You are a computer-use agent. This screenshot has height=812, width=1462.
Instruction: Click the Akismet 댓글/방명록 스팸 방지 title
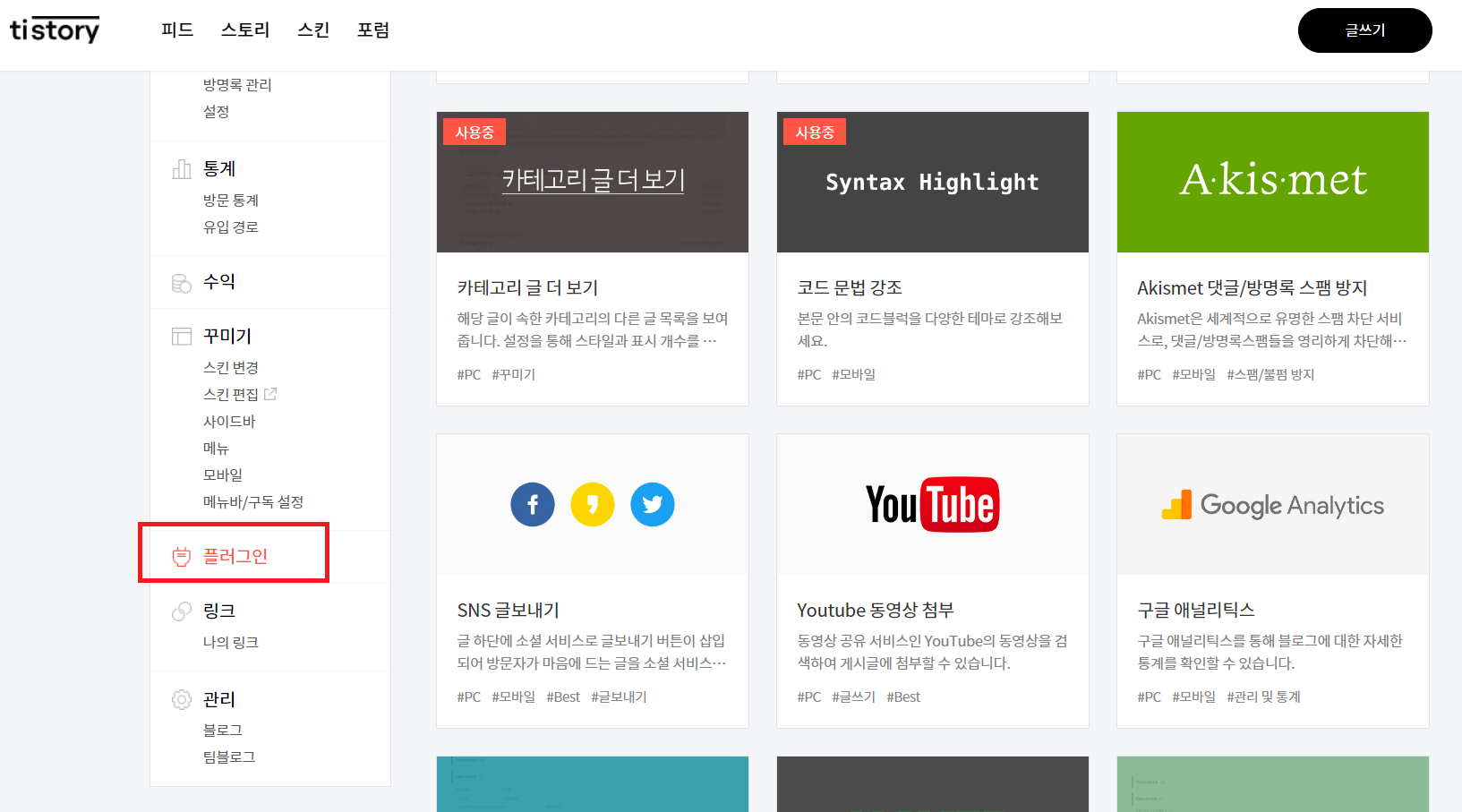point(1253,288)
